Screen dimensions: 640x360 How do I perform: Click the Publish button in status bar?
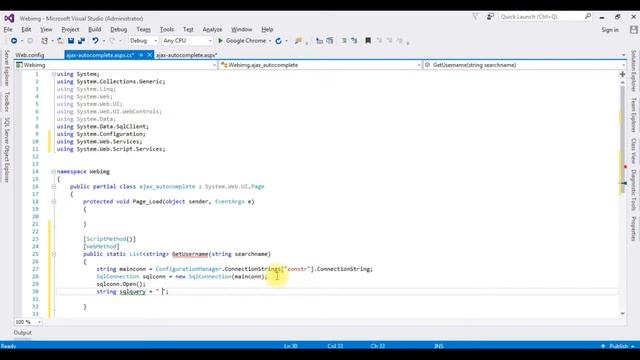(x=618, y=346)
